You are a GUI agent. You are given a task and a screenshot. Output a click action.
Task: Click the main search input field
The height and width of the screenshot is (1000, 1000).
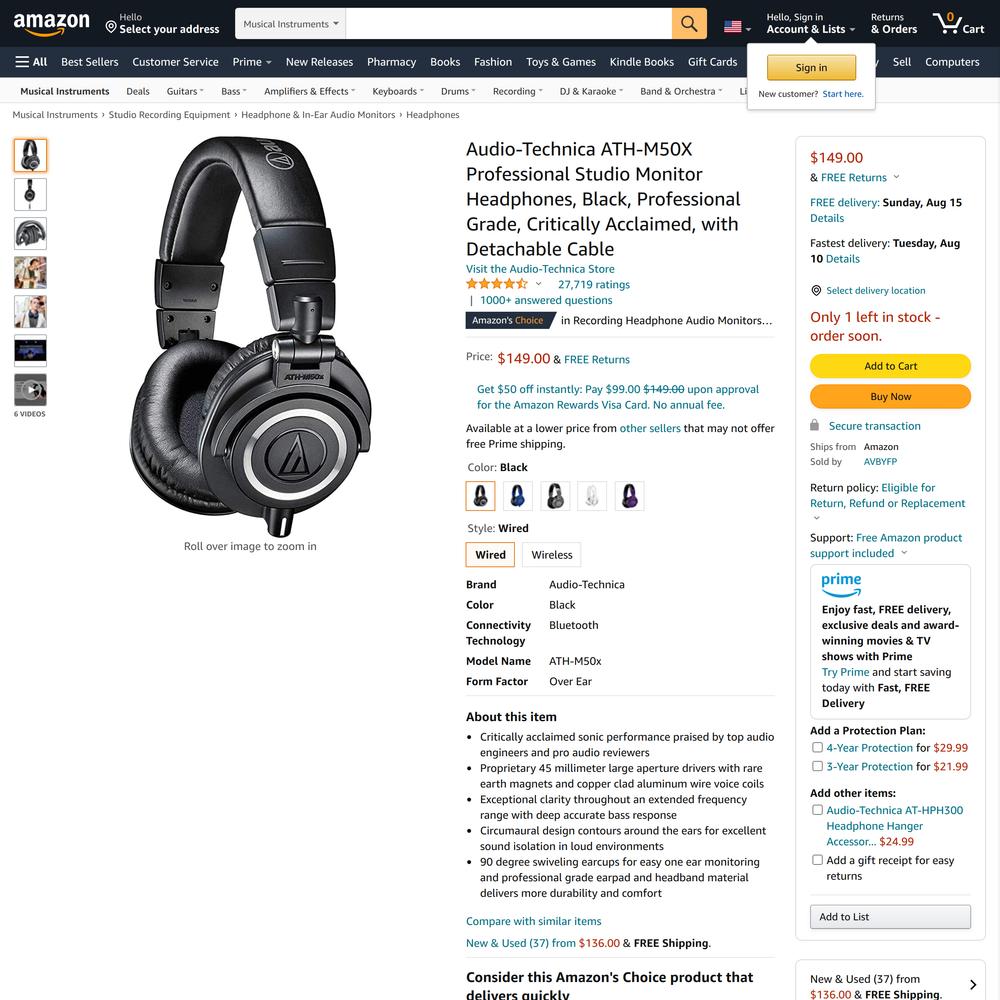[x=508, y=24]
